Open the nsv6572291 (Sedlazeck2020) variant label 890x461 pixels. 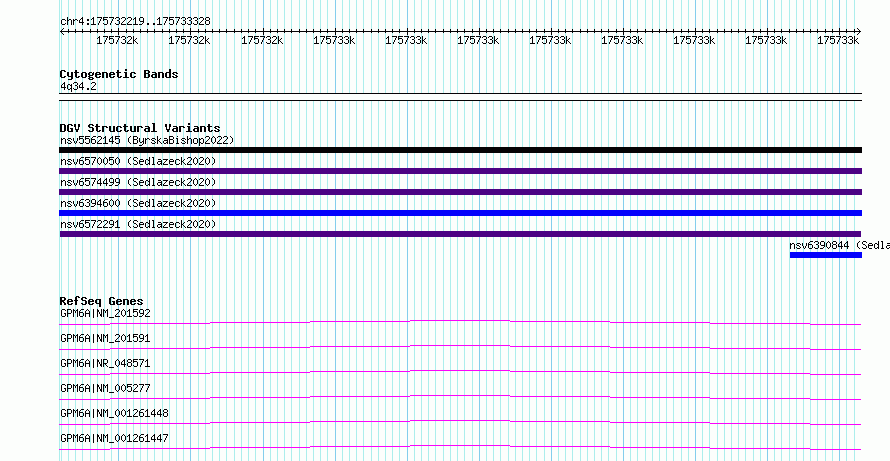coord(138,224)
